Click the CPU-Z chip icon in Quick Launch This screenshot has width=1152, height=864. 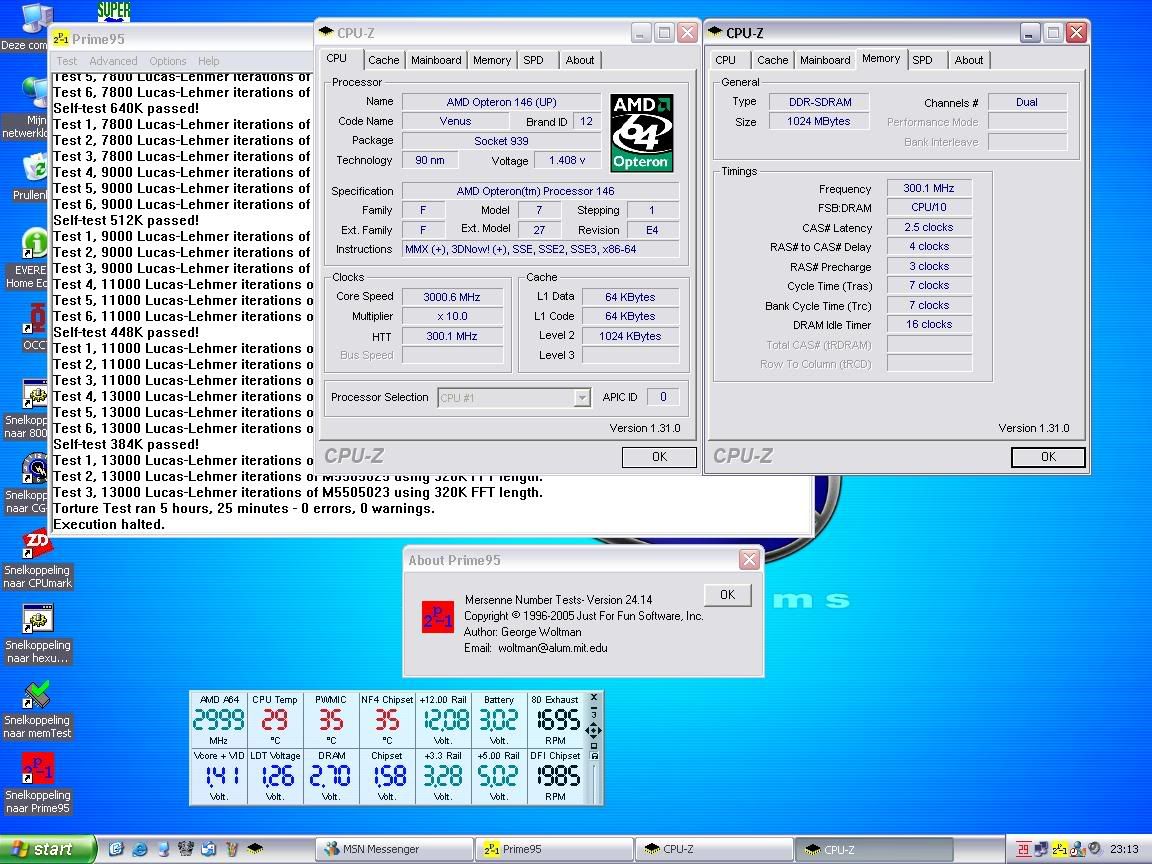(x=255, y=849)
